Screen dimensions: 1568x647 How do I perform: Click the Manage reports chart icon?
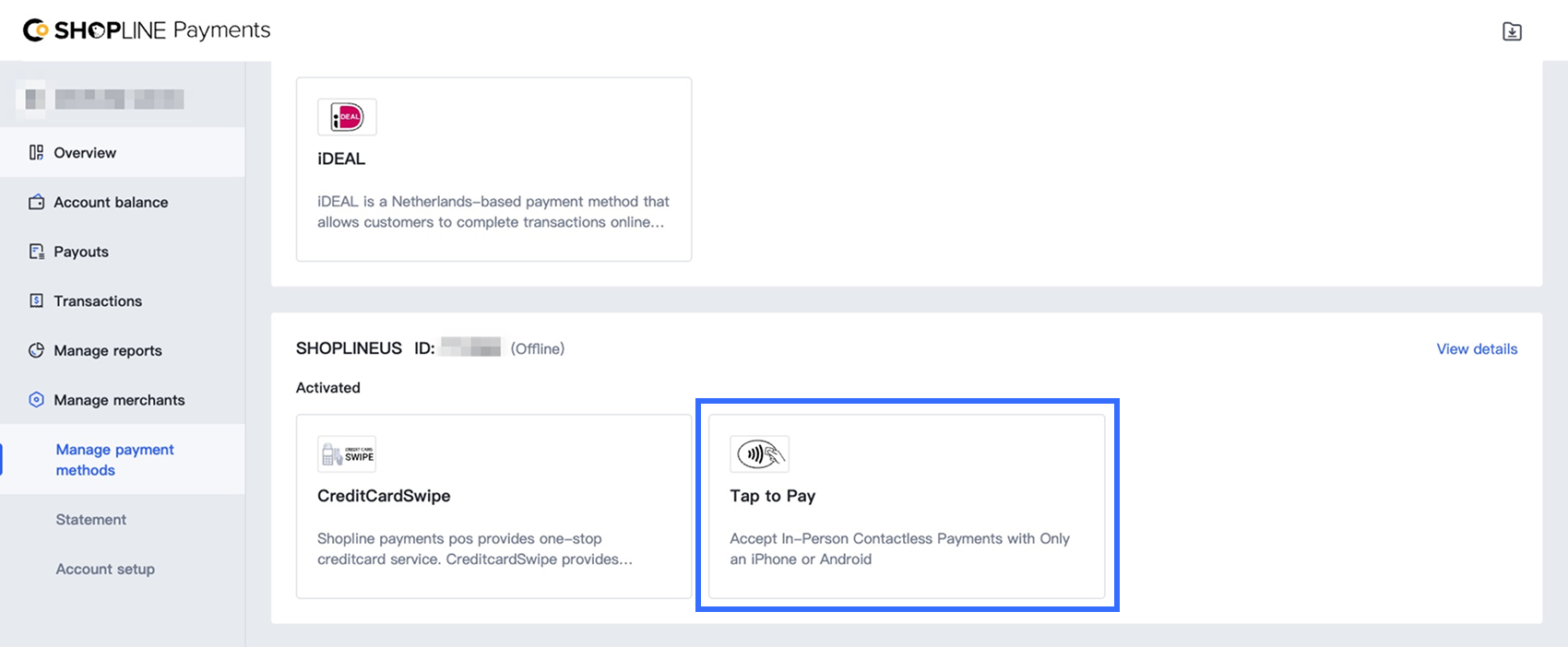click(x=36, y=350)
